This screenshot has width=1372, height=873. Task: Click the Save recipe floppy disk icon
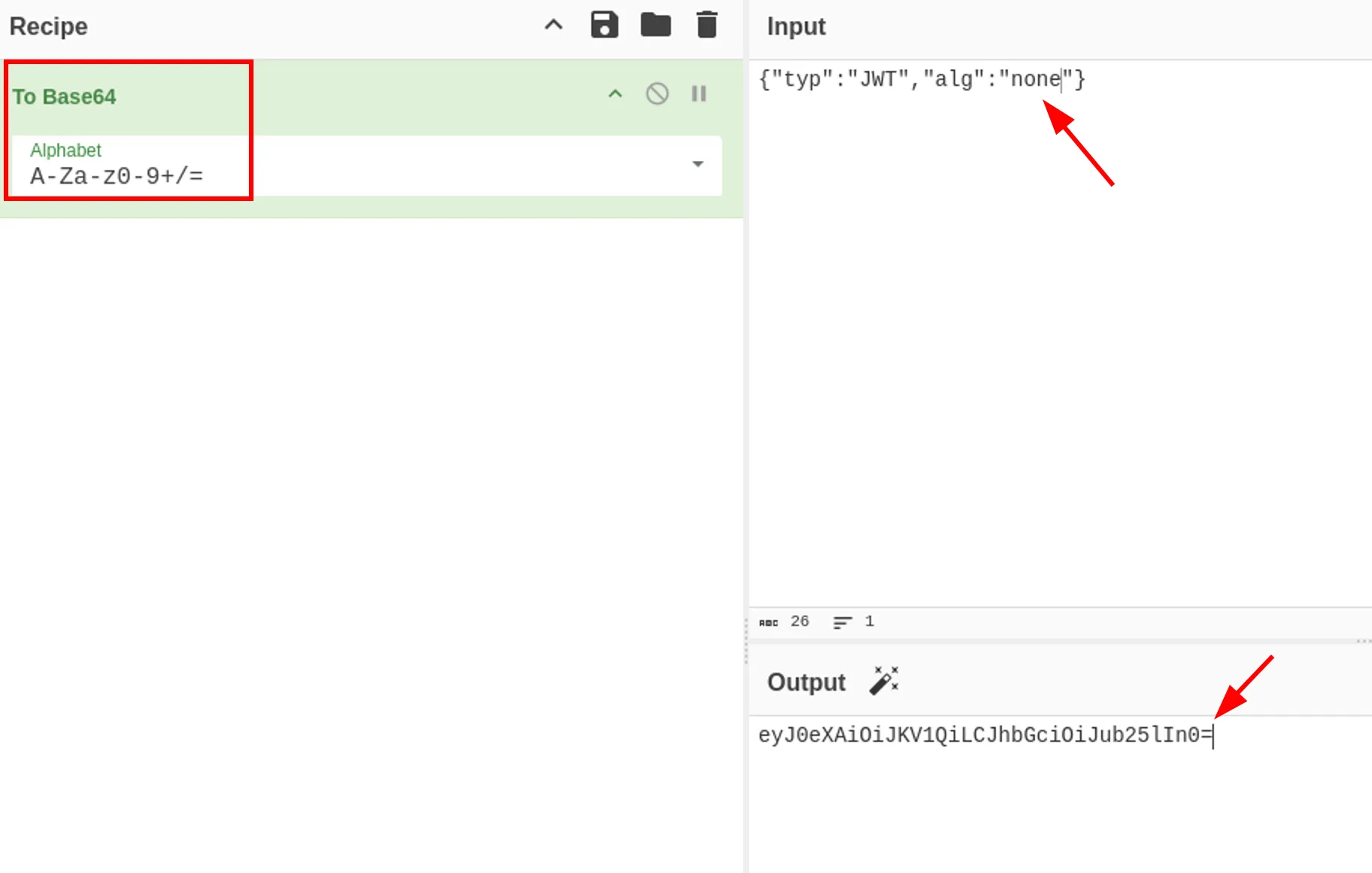pyautogui.click(x=604, y=25)
